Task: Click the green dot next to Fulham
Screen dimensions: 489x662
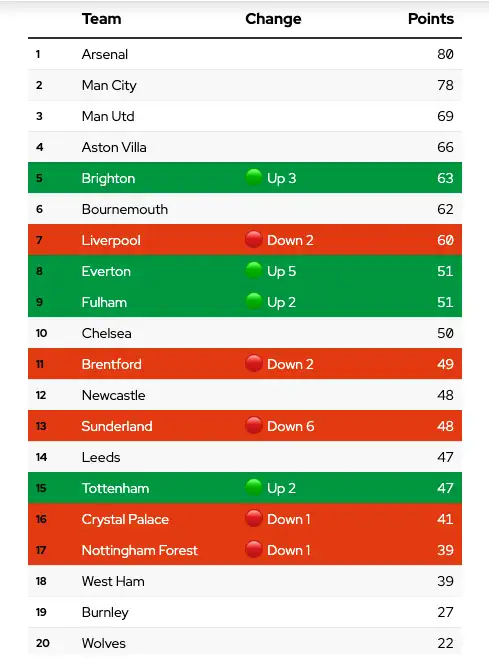Action: coord(254,301)
